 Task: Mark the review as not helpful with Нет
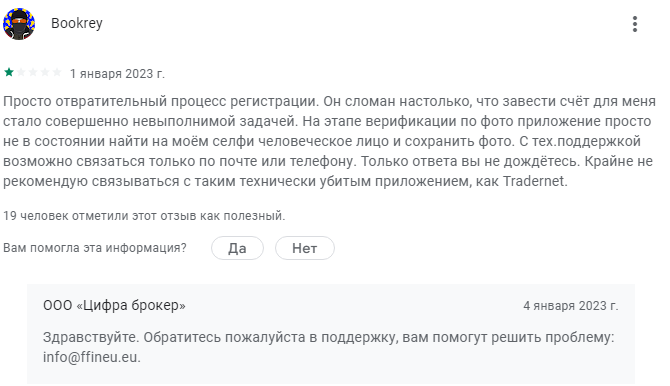(x=305, y=248)
